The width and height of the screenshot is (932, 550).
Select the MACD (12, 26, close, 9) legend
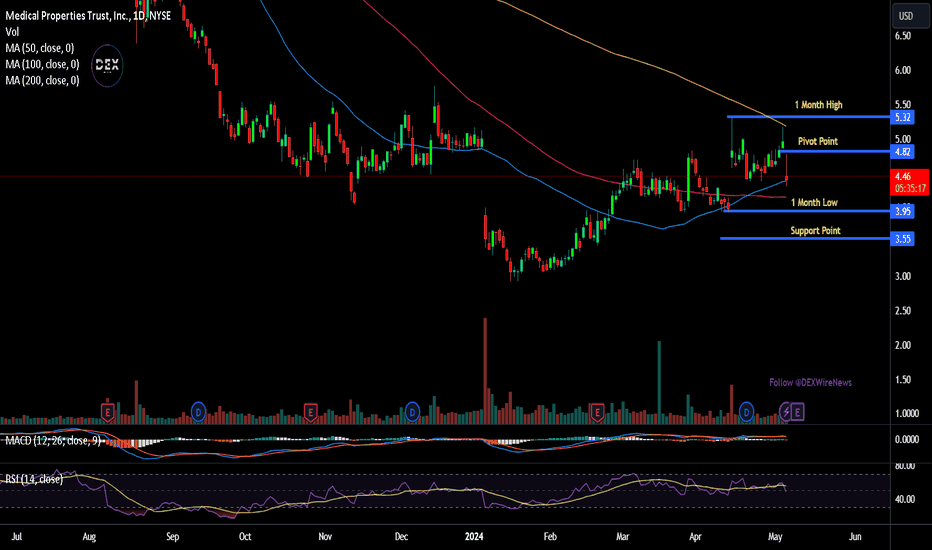pos(53,441)
